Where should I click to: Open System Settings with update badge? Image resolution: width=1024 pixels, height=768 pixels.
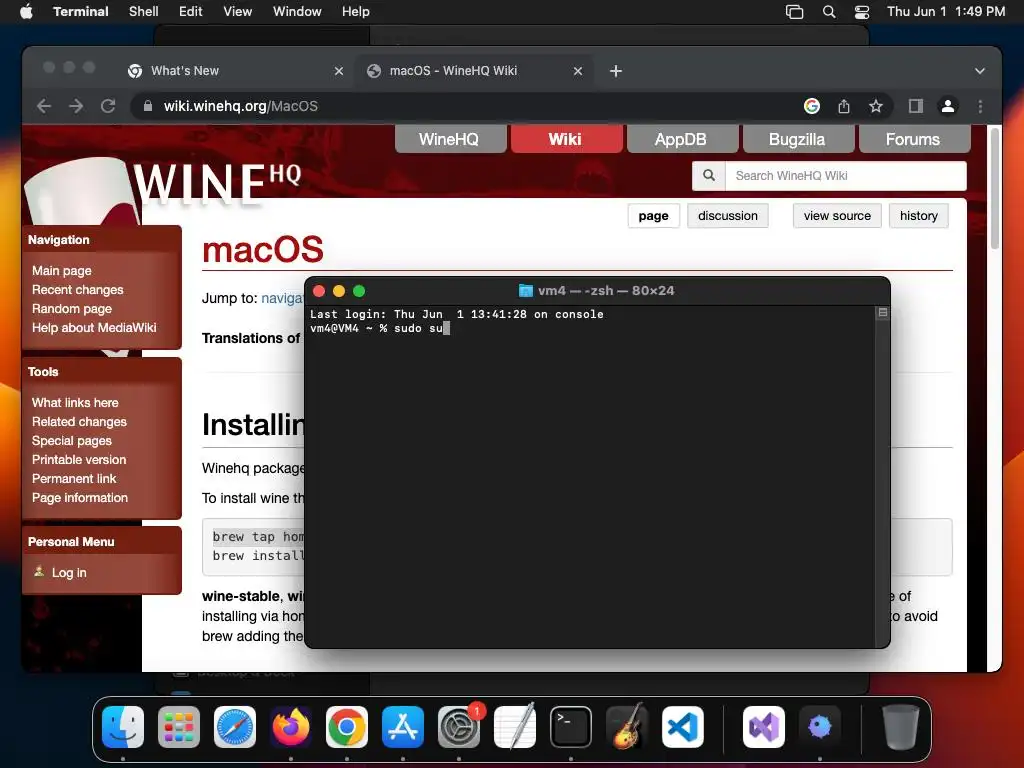click(x=459, y=727)
